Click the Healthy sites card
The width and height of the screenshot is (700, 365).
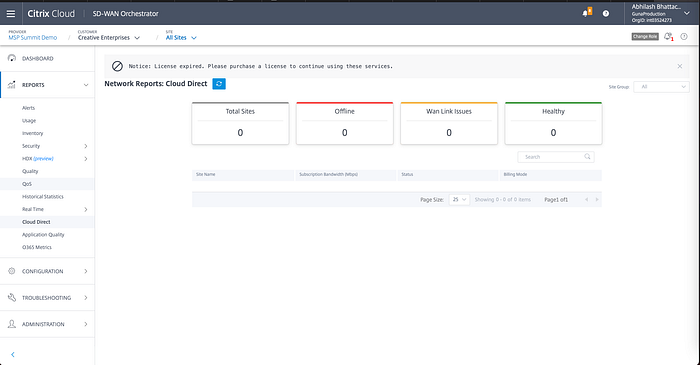(553, 123)
